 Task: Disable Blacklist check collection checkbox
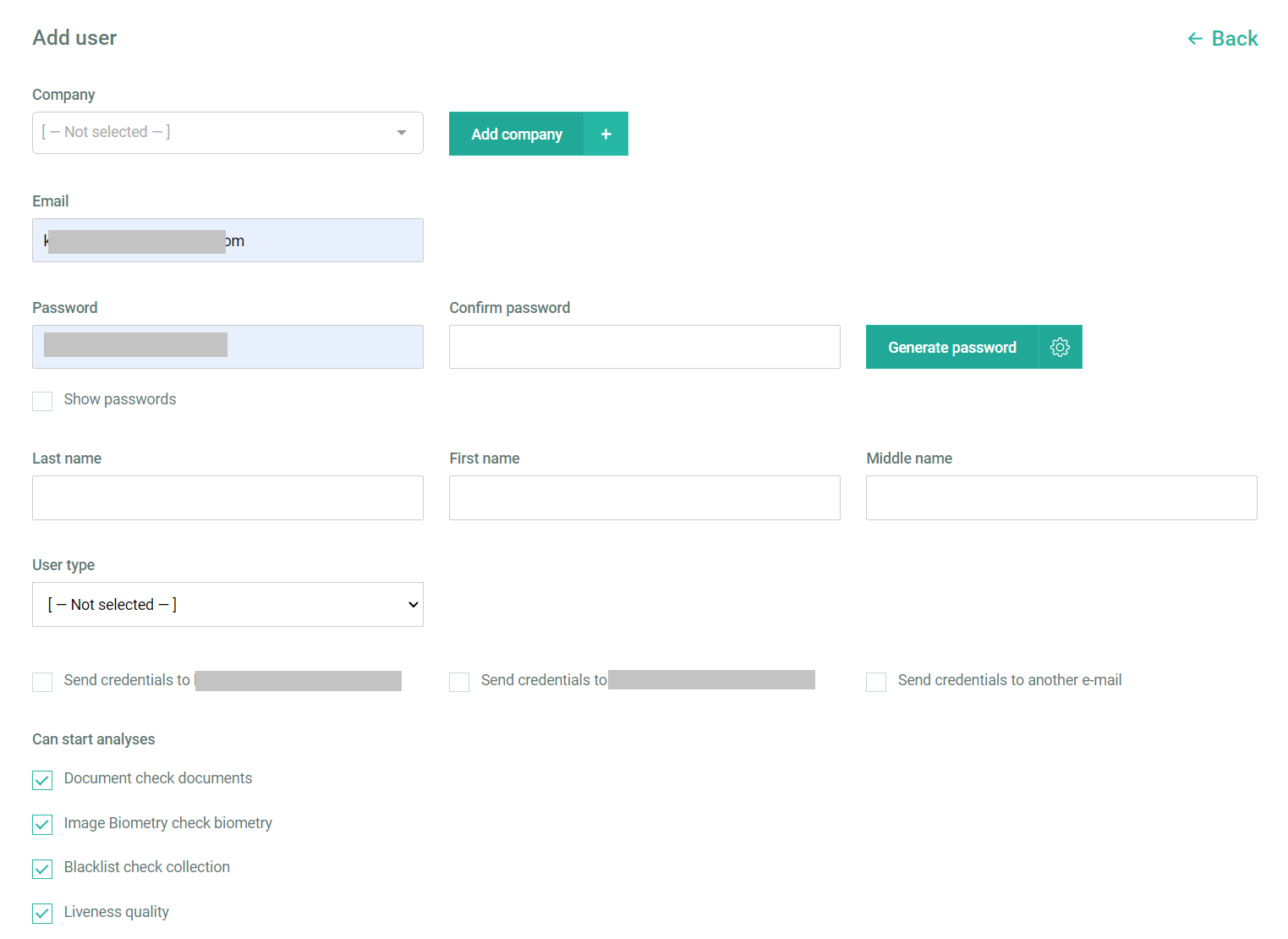[x=42, y=869]
